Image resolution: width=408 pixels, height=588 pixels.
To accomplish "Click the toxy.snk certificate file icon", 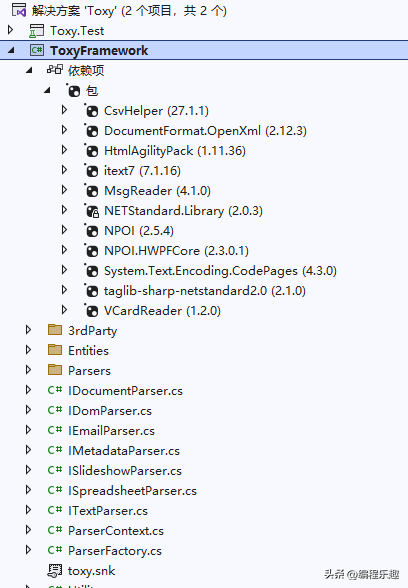I will pyautogui.click(x=55, y=570).
